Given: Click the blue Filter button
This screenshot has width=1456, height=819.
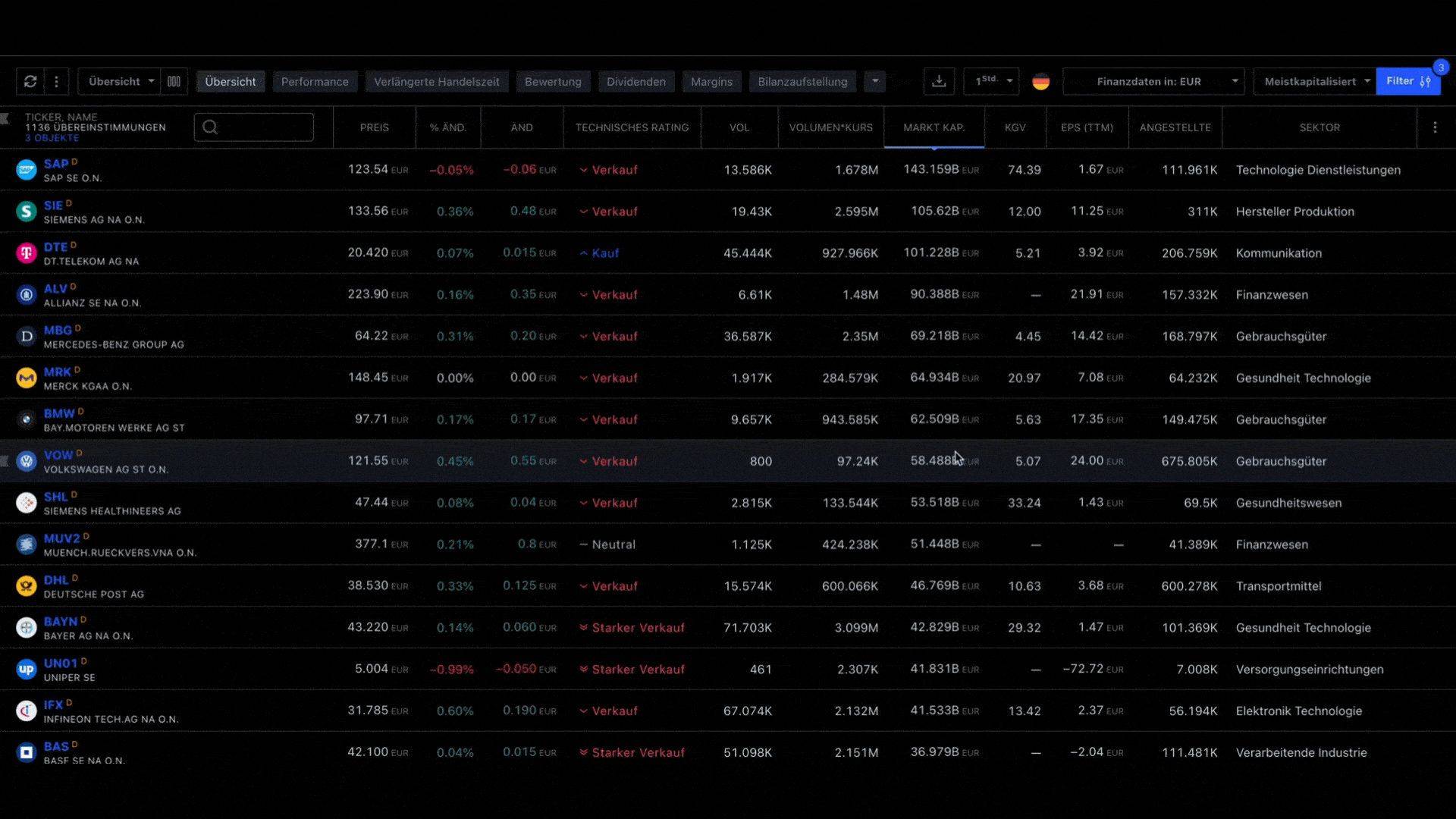Looking at the screenshot, I should [x=1407, y=81].
